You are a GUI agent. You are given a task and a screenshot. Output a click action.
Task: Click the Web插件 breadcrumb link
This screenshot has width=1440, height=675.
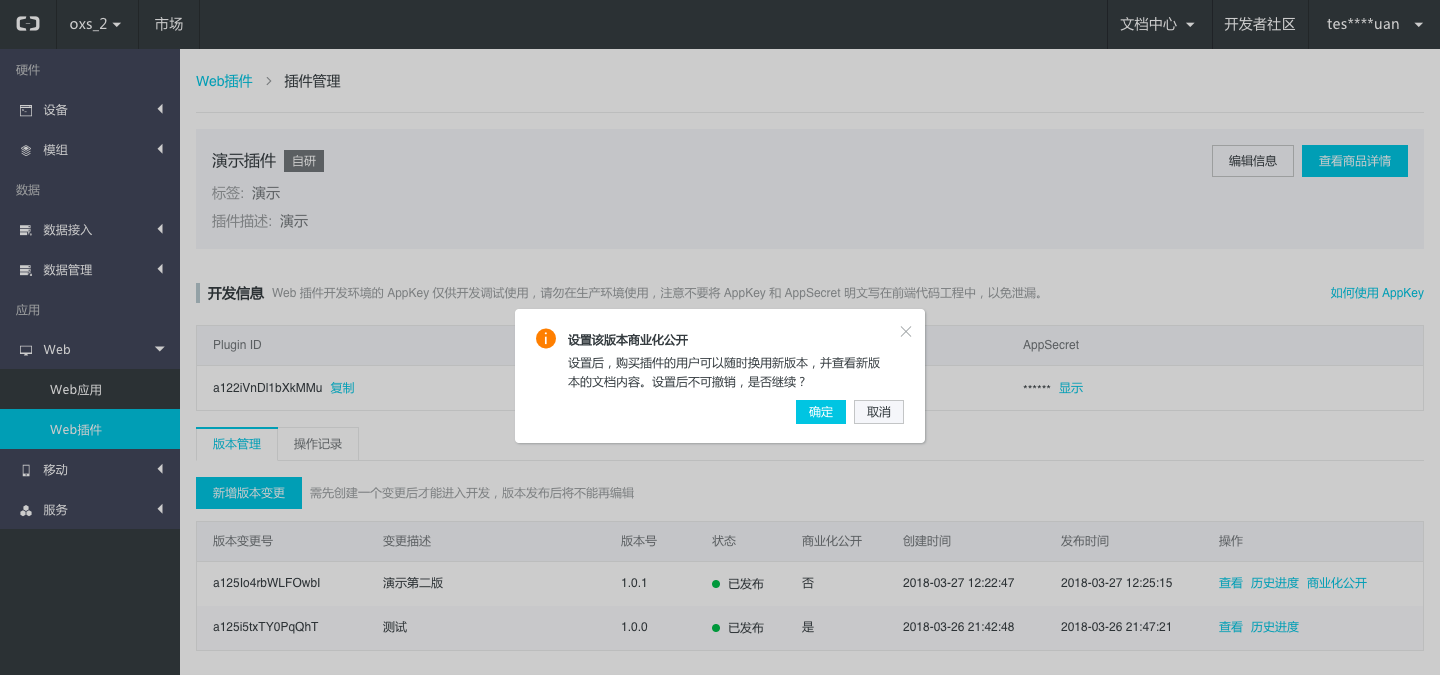pos(224,81)
